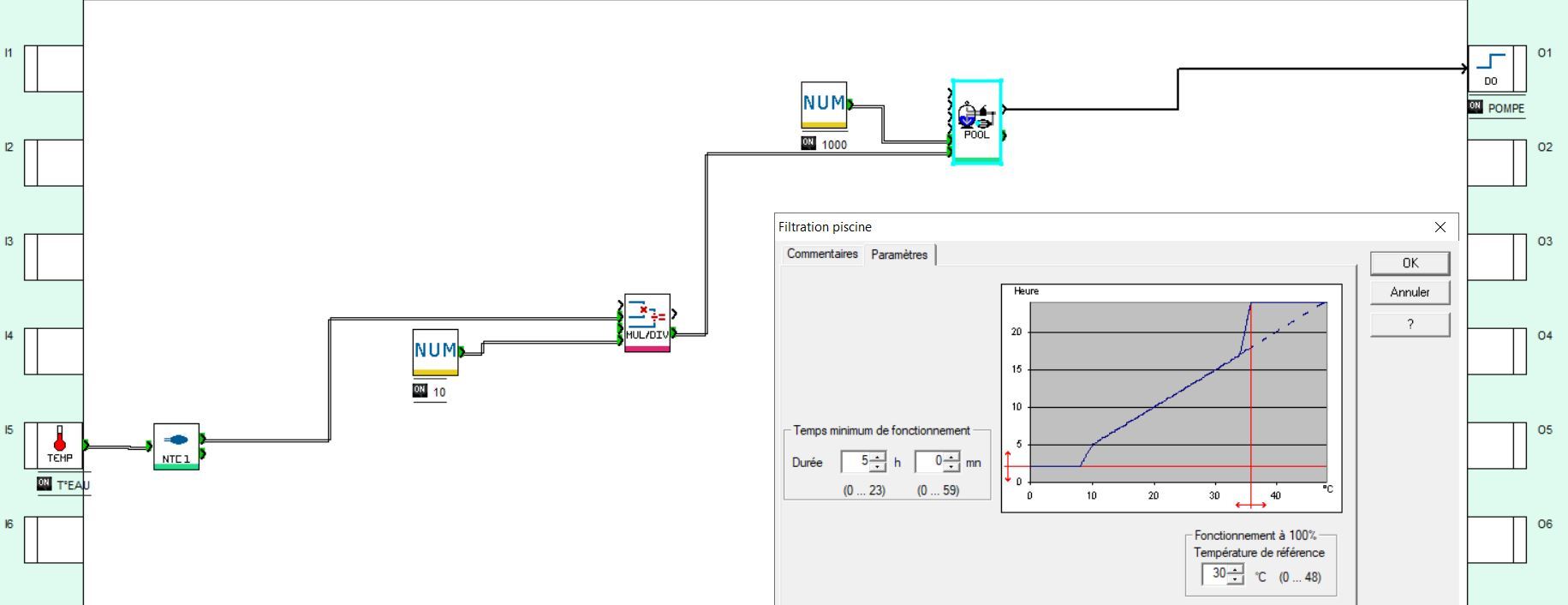Select empty output slot O2
The height and width of the screenshot is (605, 1568).
pyautogui.click(x=1497, y=163)
